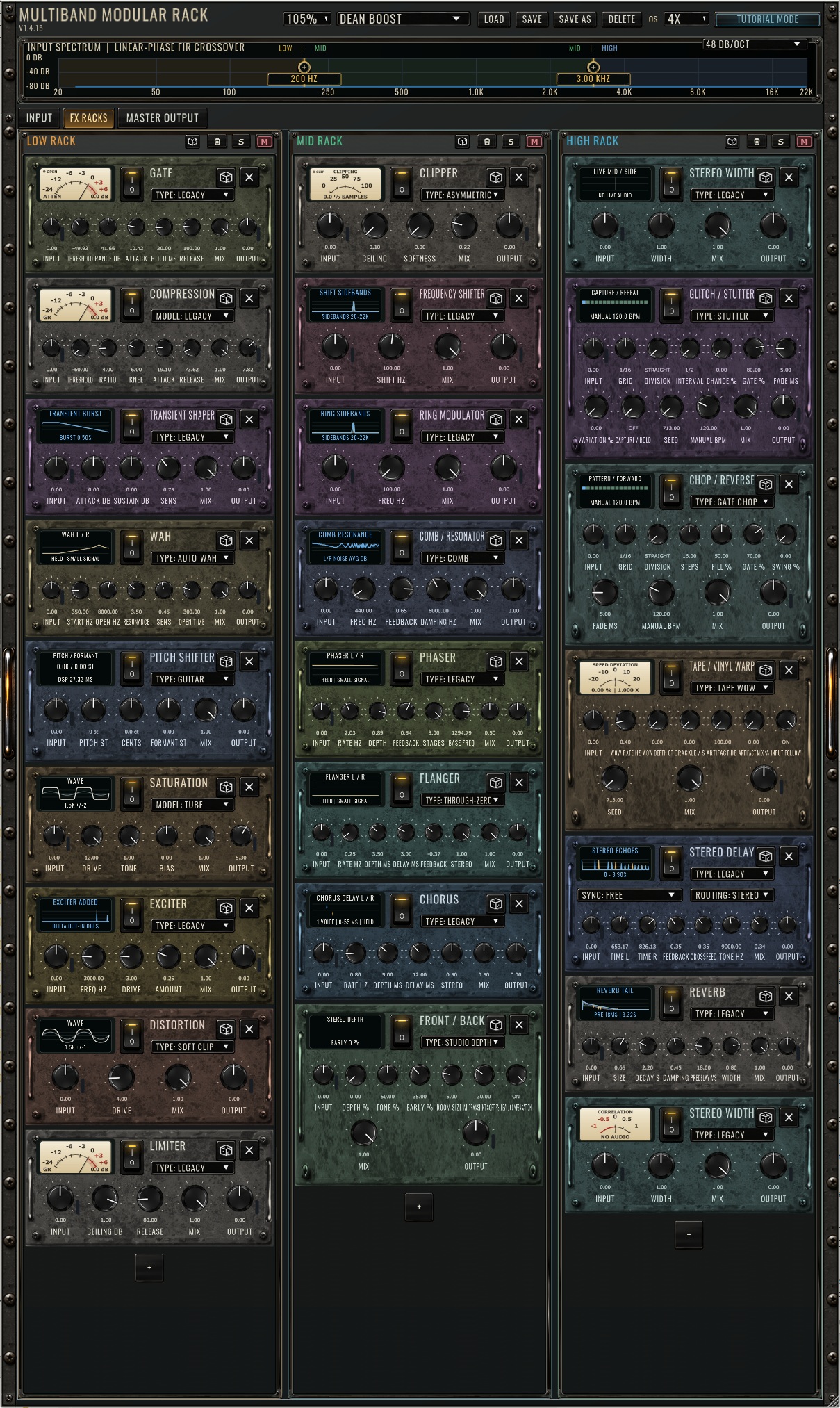Randomize the Gate module with its dice icon
Screen dimensions: 840x1408
[226, 177]
